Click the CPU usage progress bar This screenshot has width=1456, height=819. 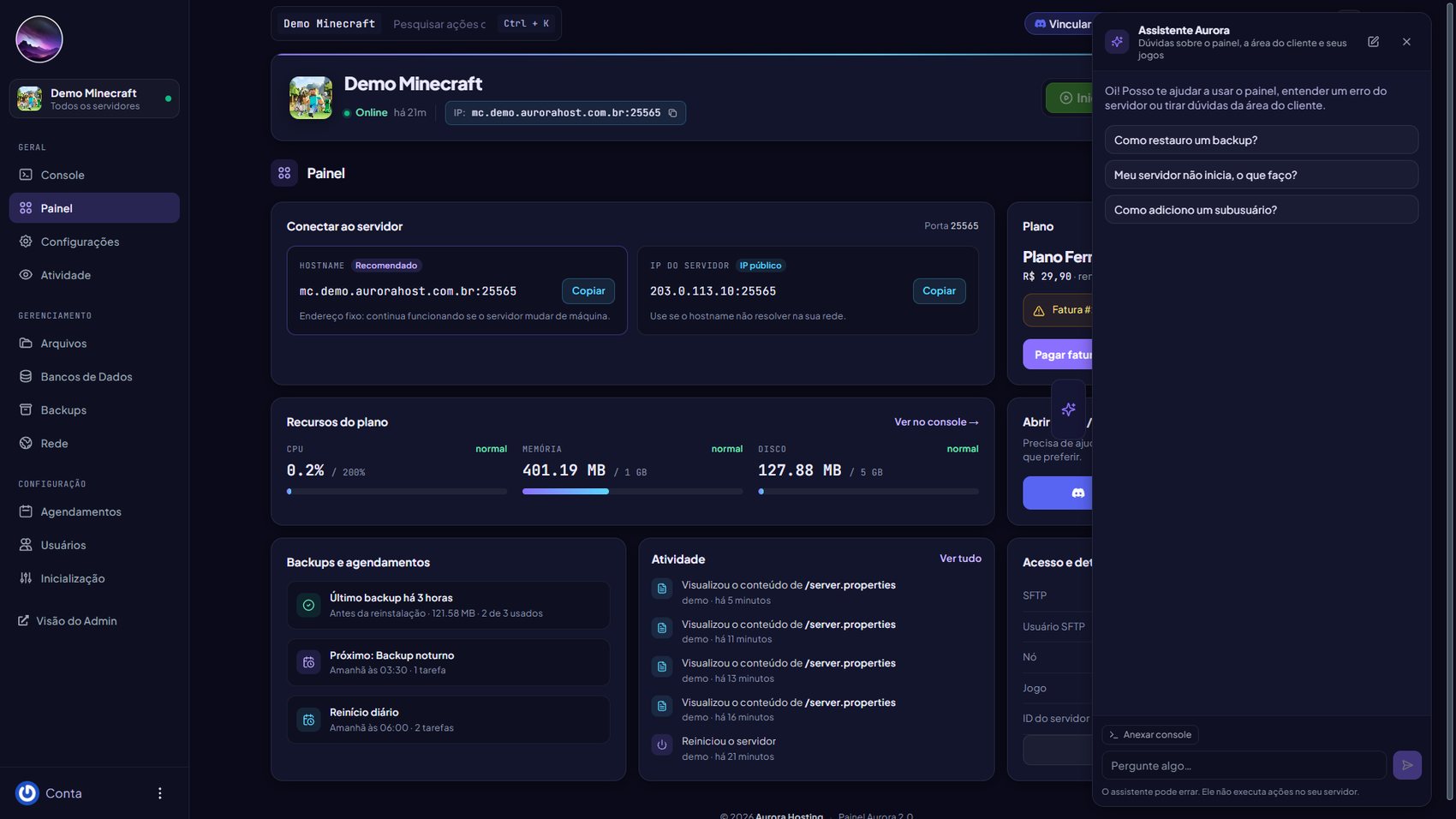[397, 492]
